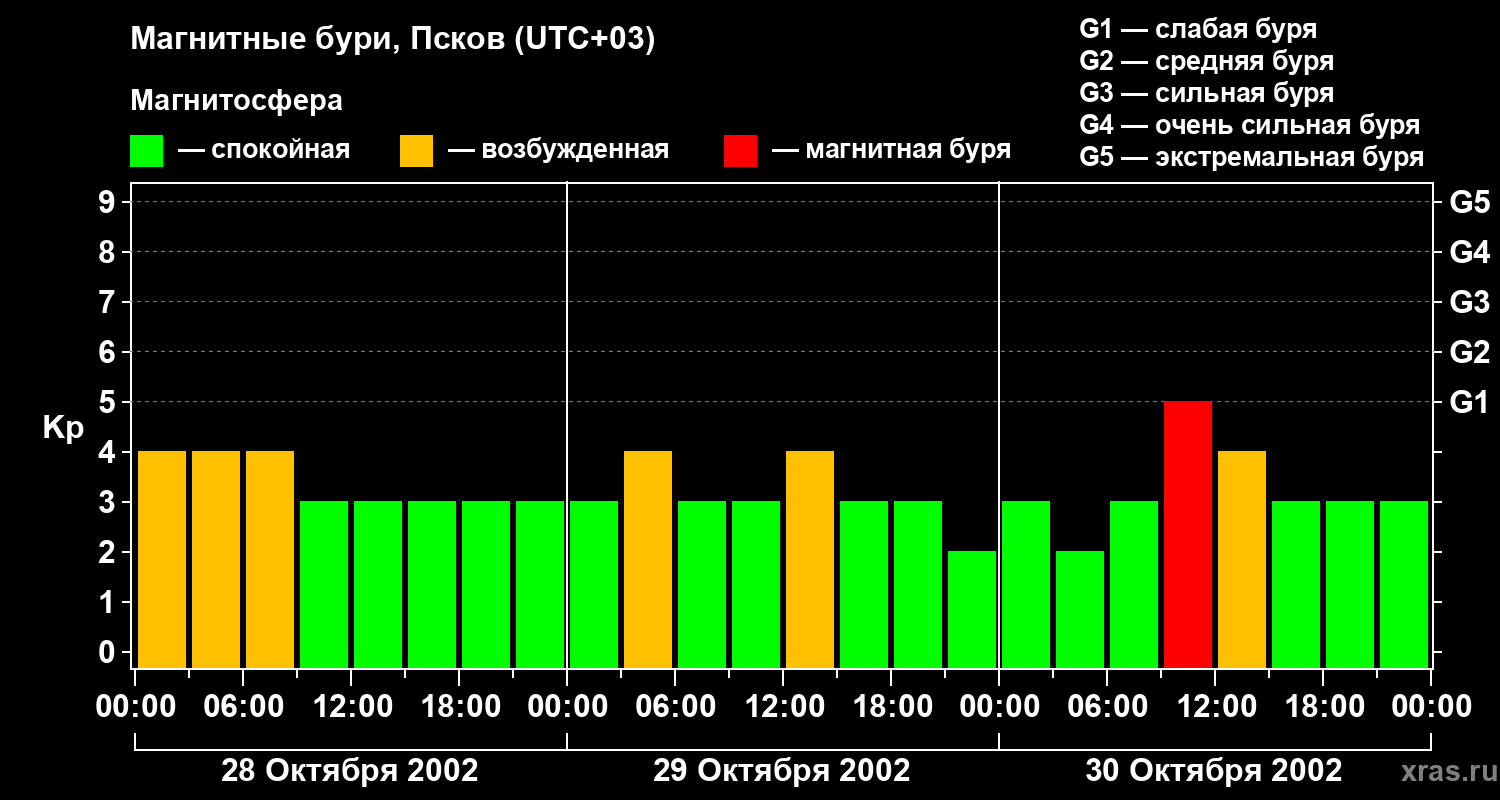Screen dimensions: 1500x800
Task: Click the '— спокойная' legend label
Action: click(264, 150)
